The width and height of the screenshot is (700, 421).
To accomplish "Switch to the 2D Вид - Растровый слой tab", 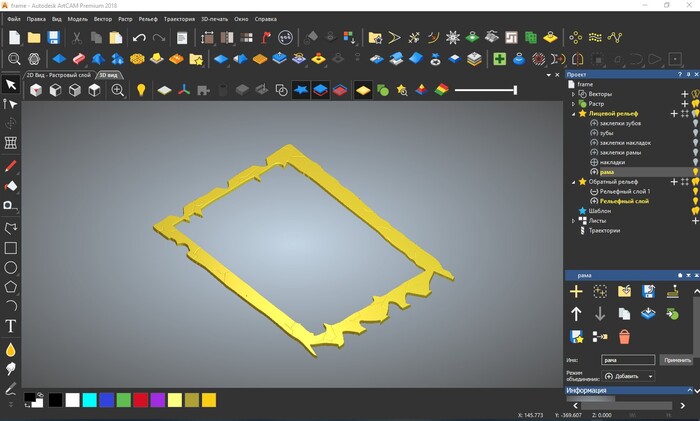I will pos(58,75).
